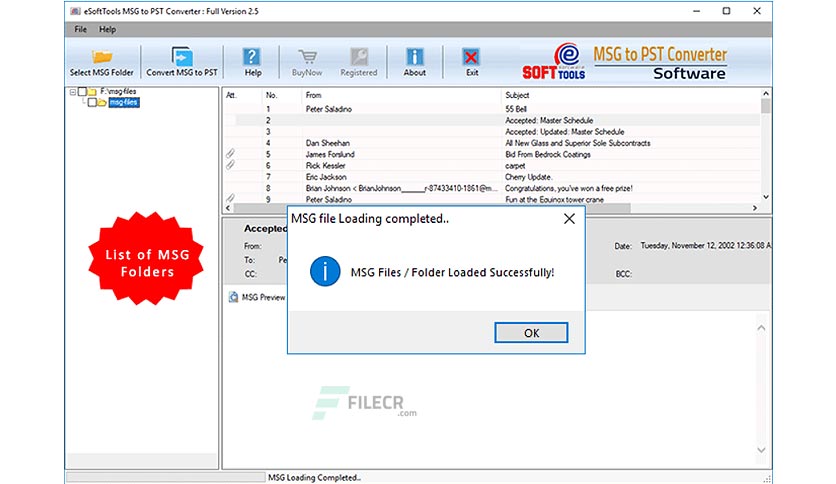Select the highlighted msg-files tree item
This screenshot has width=836, height=484.
point(124,102)
